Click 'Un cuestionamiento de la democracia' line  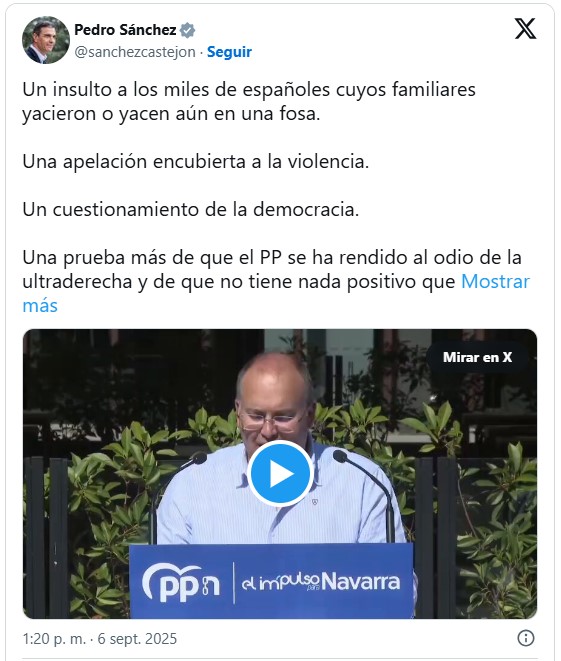point(191,210)
